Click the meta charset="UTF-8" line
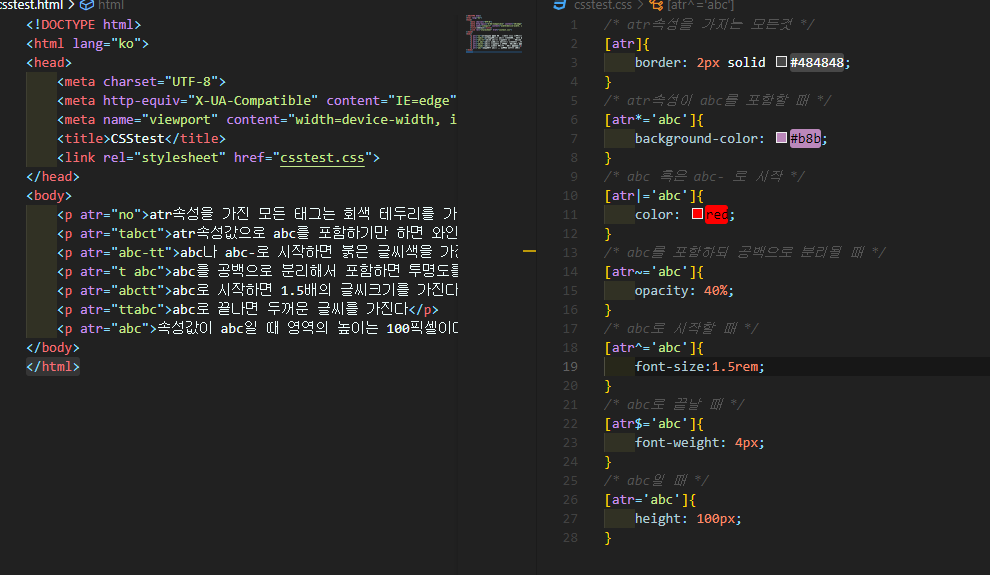The width and height of the screenshot is (990, 575). pyautogui.click(x=141, y=81)
